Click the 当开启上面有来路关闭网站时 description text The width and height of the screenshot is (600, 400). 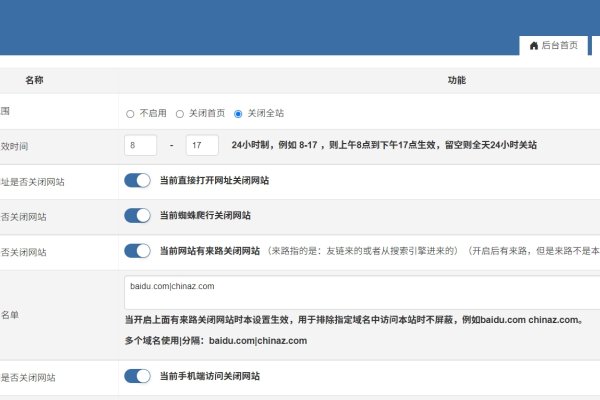coord(354,320)
